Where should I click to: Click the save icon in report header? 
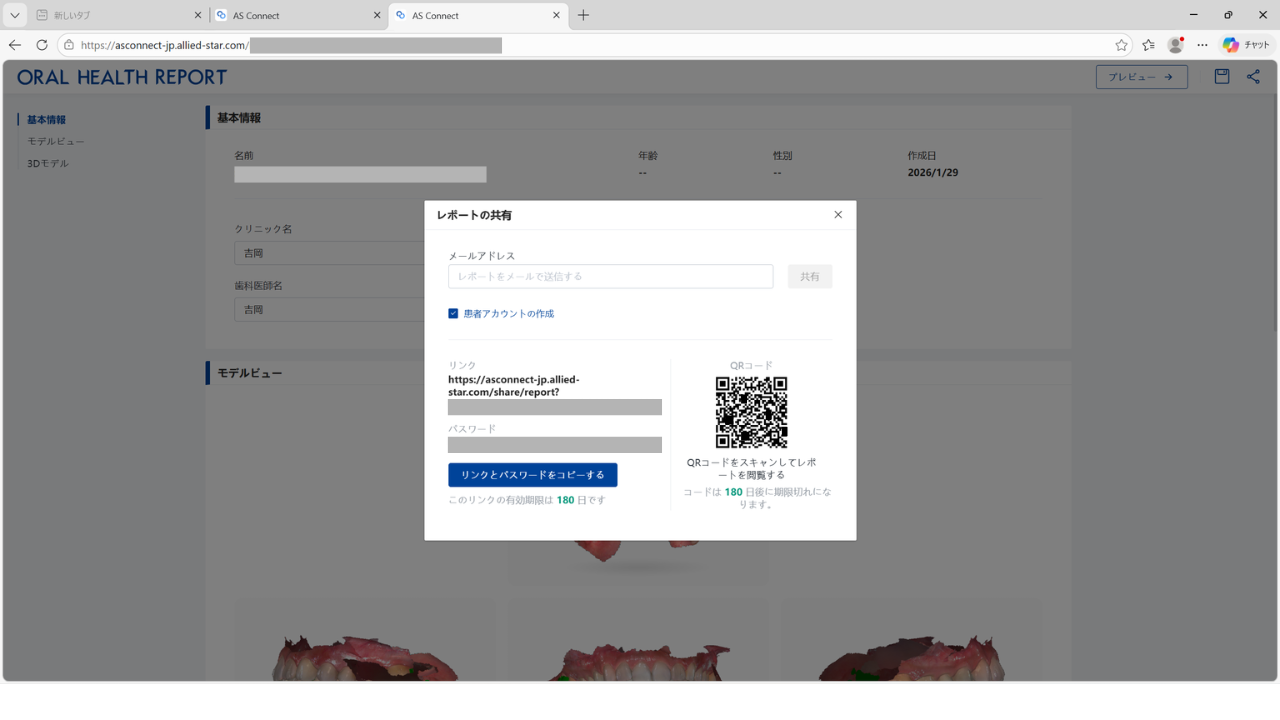(x=1221, y=77)
